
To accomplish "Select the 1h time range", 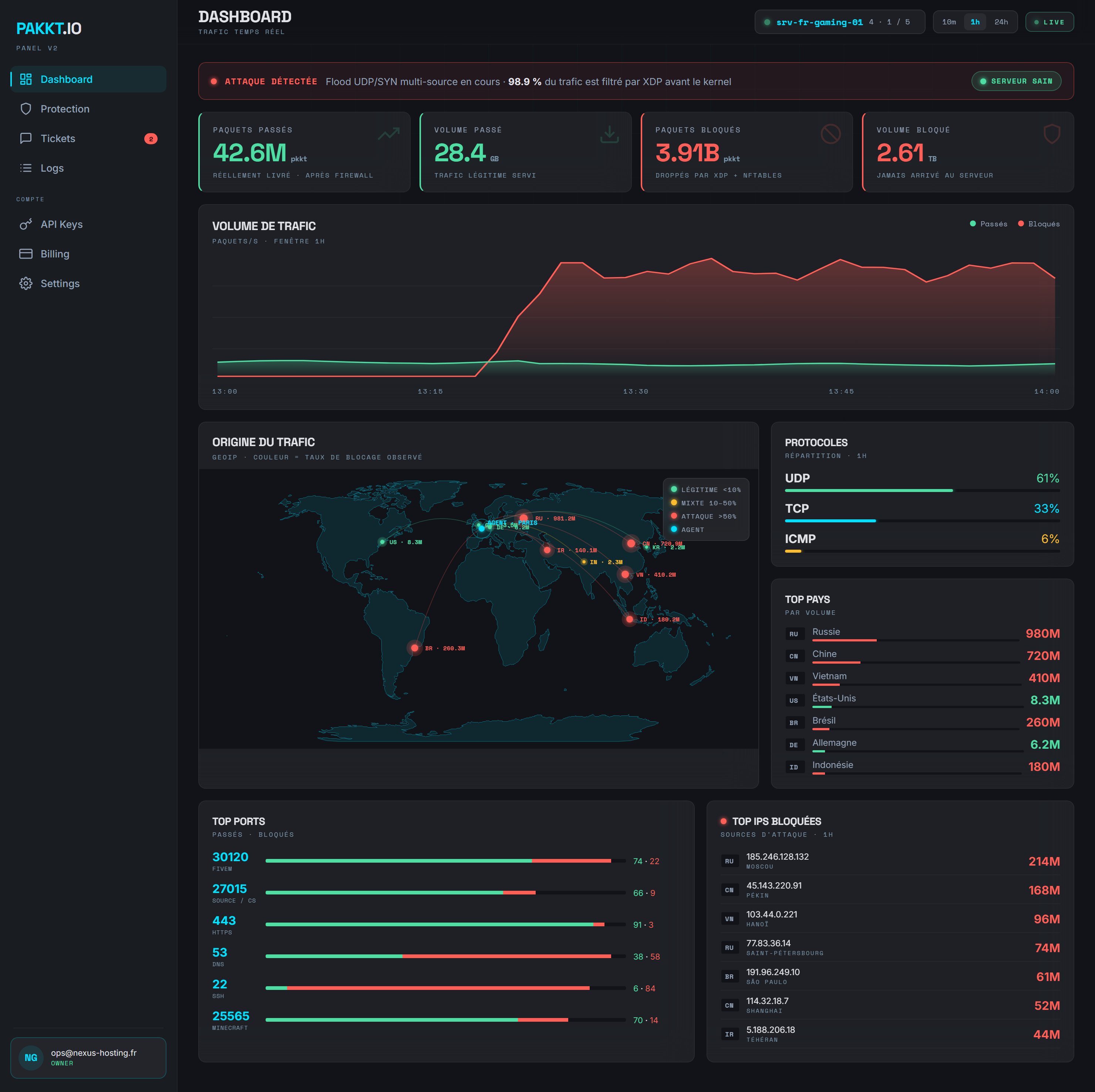I will point(975,22).
